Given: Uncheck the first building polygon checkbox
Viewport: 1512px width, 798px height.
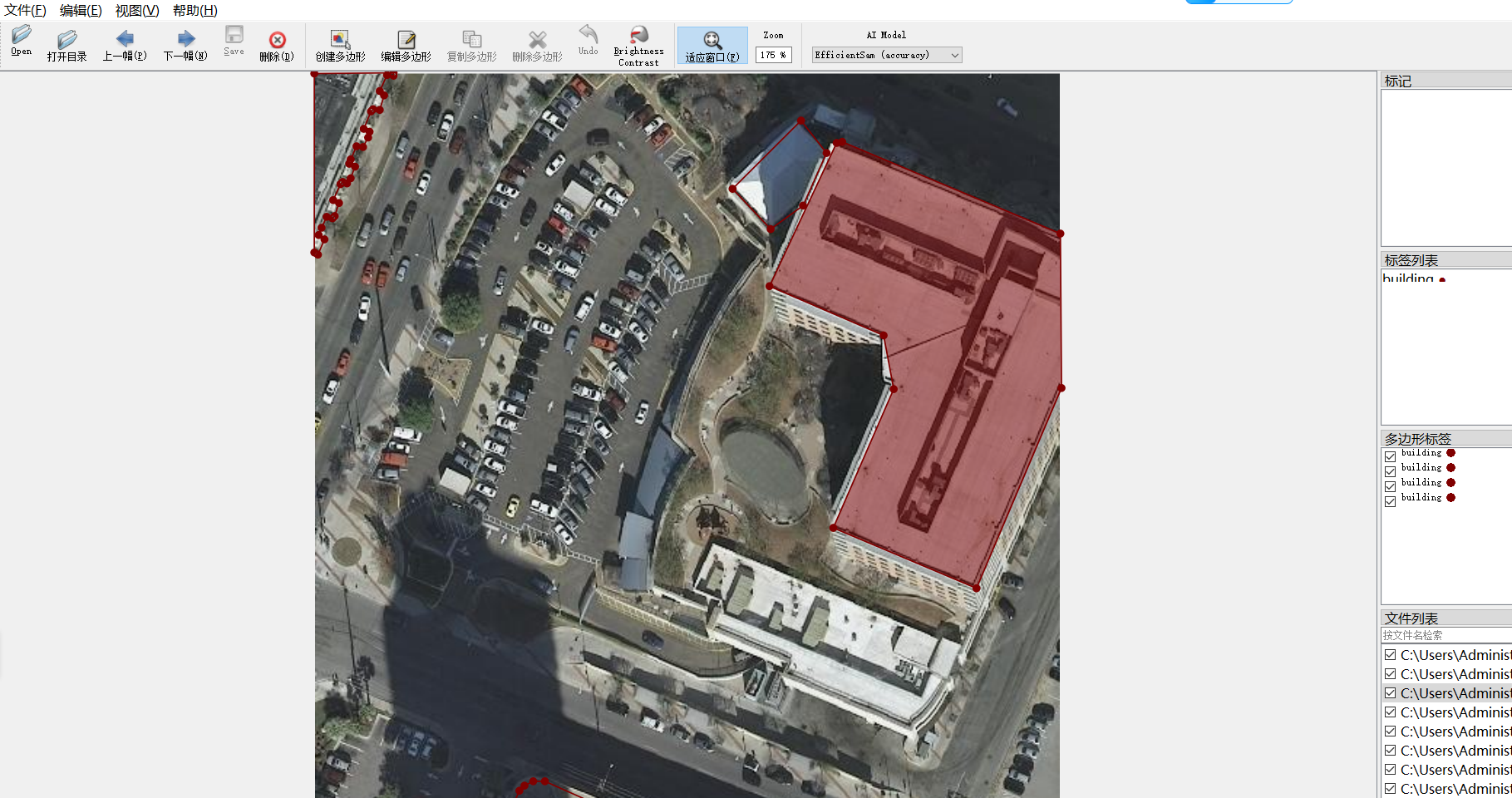Looking at the screenshot, I should [1390, 456].
